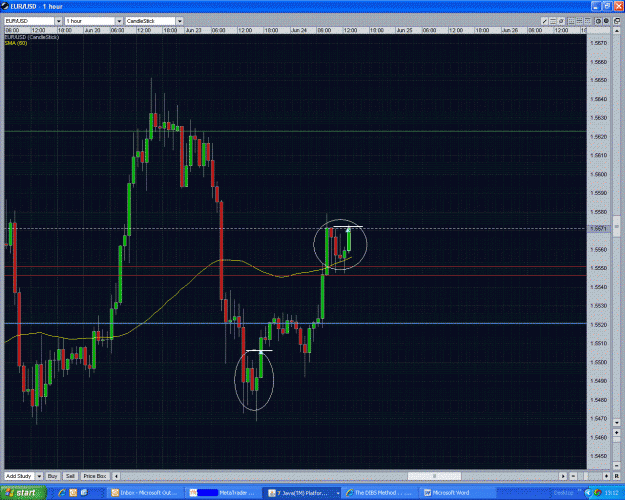Open the EUR/USD symbol dropdown
The width and height of the screenshot is (625, 500).
(58, 21)
